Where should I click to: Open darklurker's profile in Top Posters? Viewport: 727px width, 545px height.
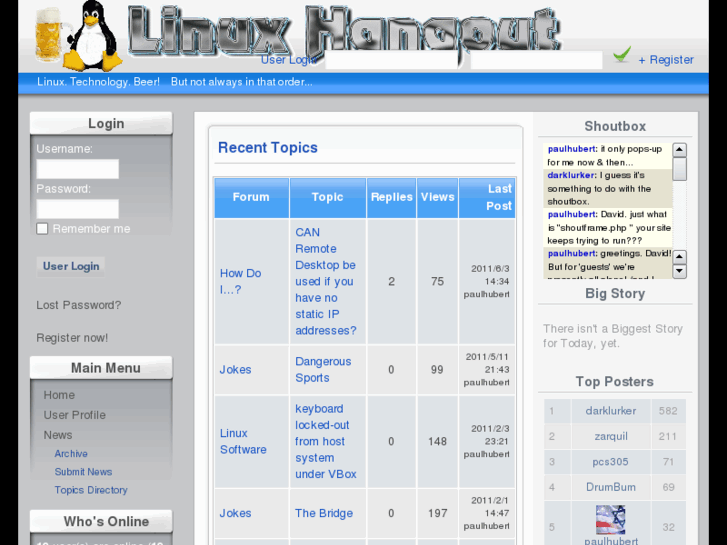pos(610,411)
